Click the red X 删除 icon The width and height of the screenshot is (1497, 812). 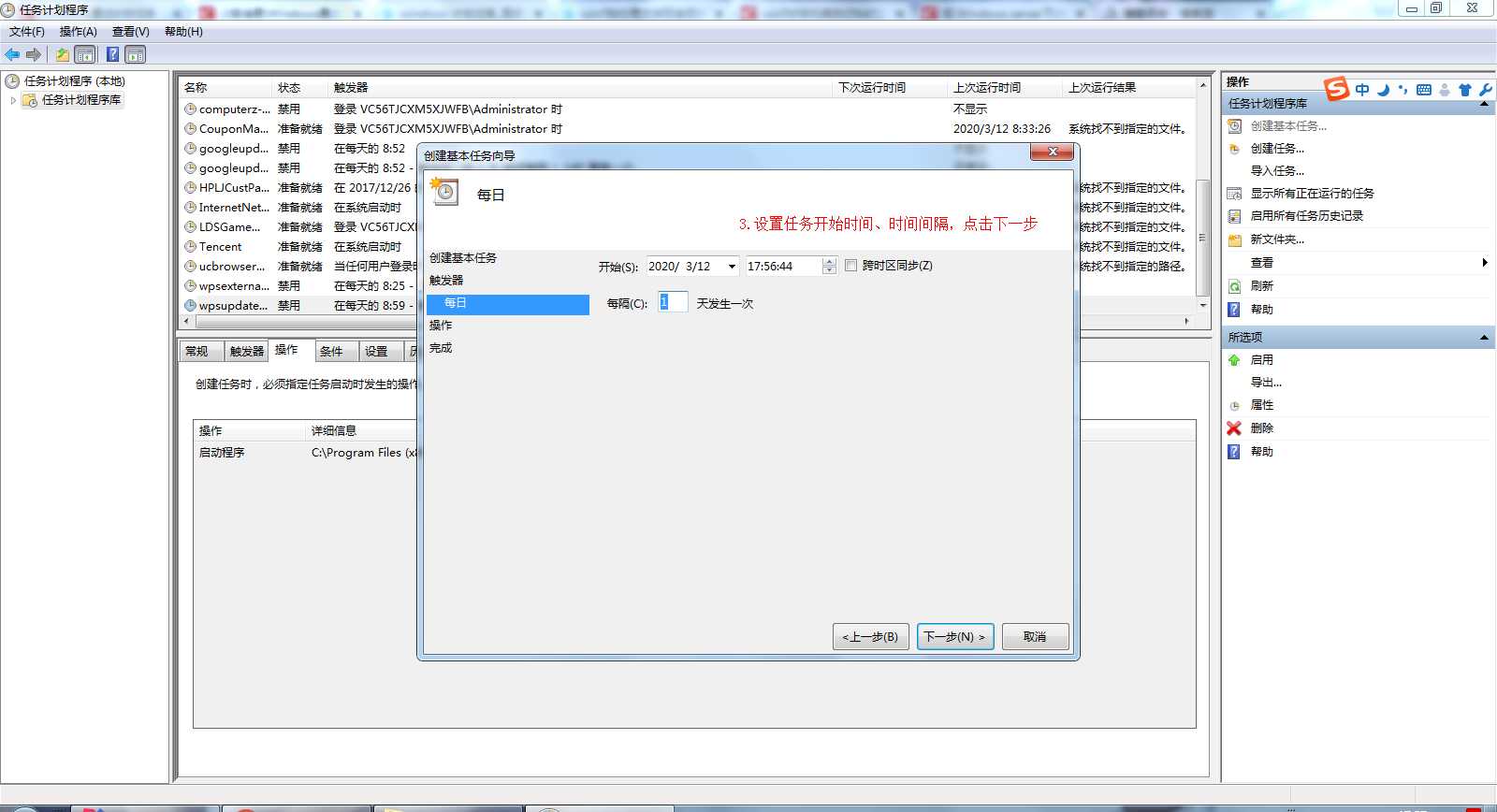(x=1235, y=428)
